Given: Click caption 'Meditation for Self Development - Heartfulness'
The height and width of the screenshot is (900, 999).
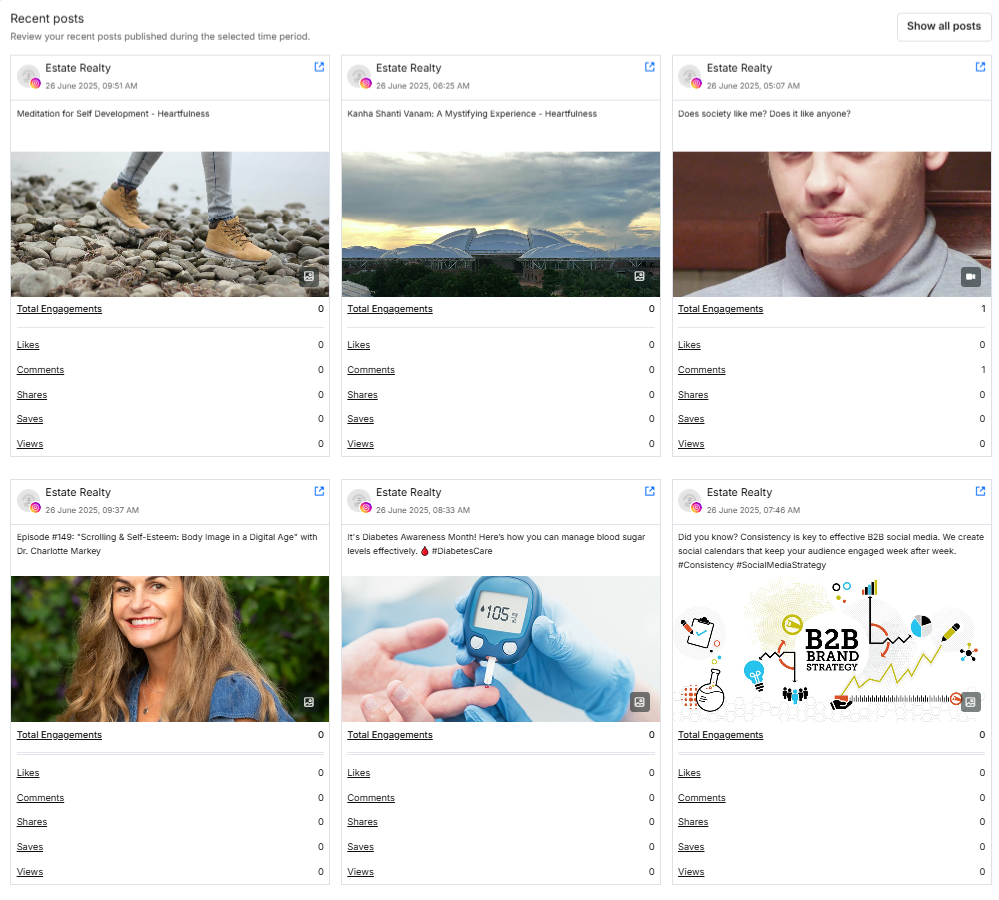Looking at the screenshot, I should [x=113, y=114].
